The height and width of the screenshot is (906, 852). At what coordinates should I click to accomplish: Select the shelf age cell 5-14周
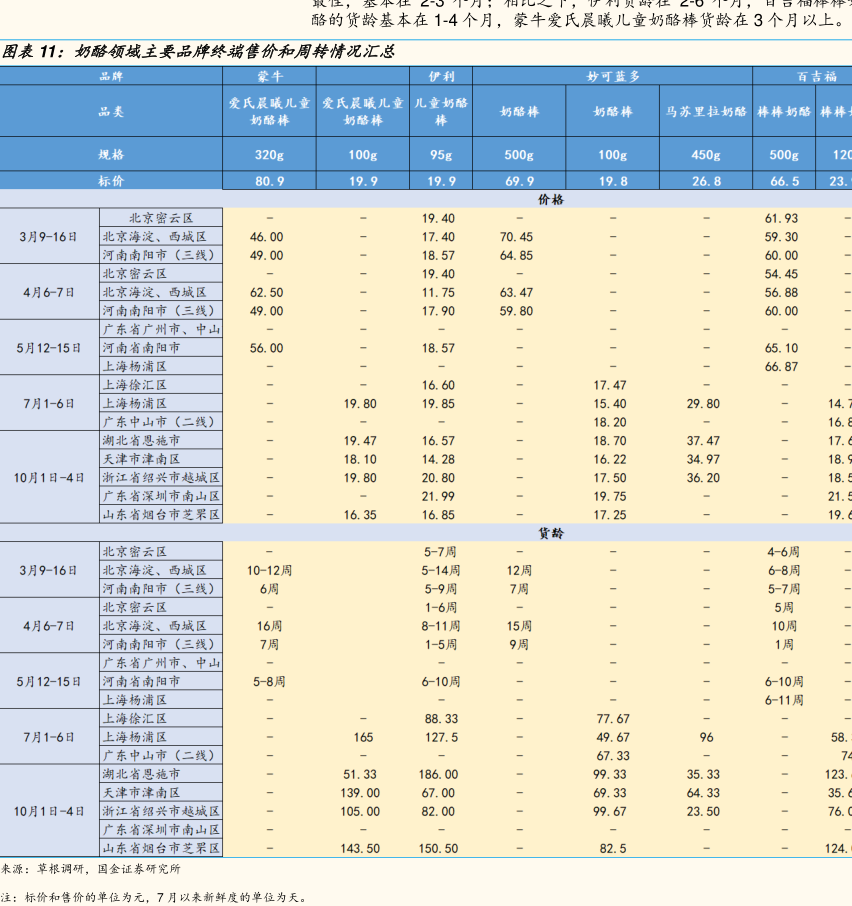441,570
